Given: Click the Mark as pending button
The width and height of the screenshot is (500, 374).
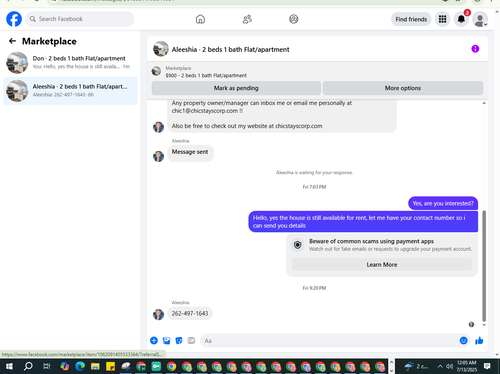Looking at the screenshot, I should [x=236, y=88].
